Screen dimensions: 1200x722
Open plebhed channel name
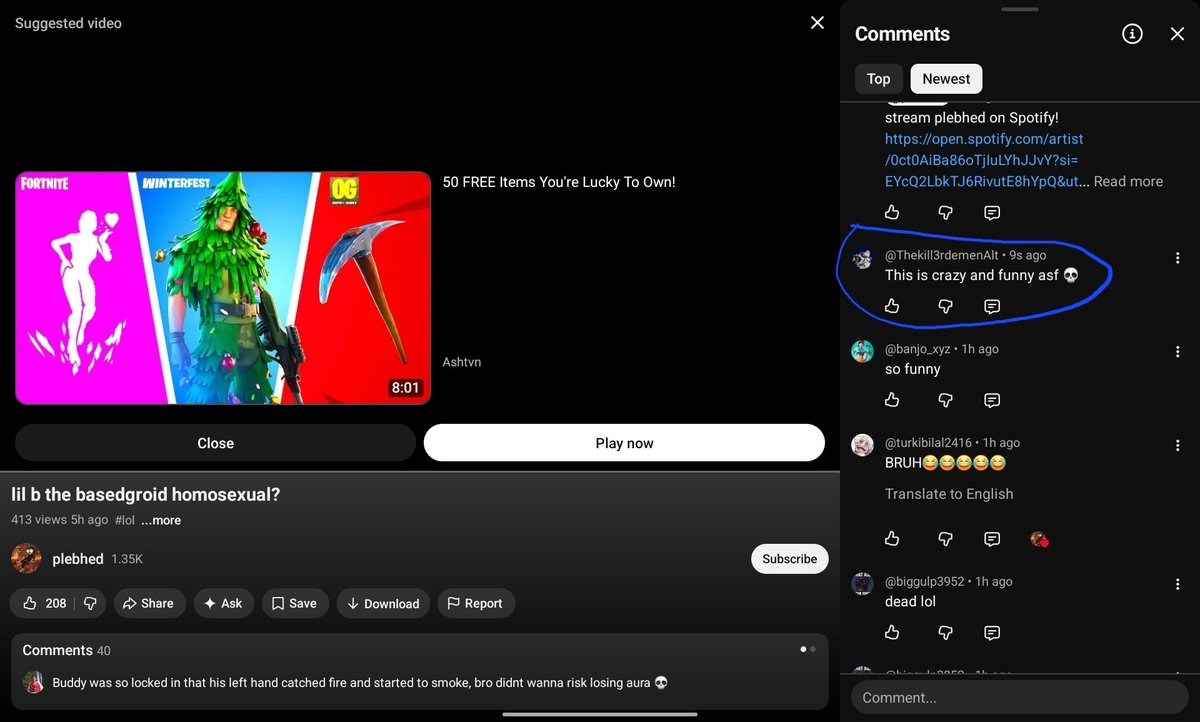(x=78, y=559)
